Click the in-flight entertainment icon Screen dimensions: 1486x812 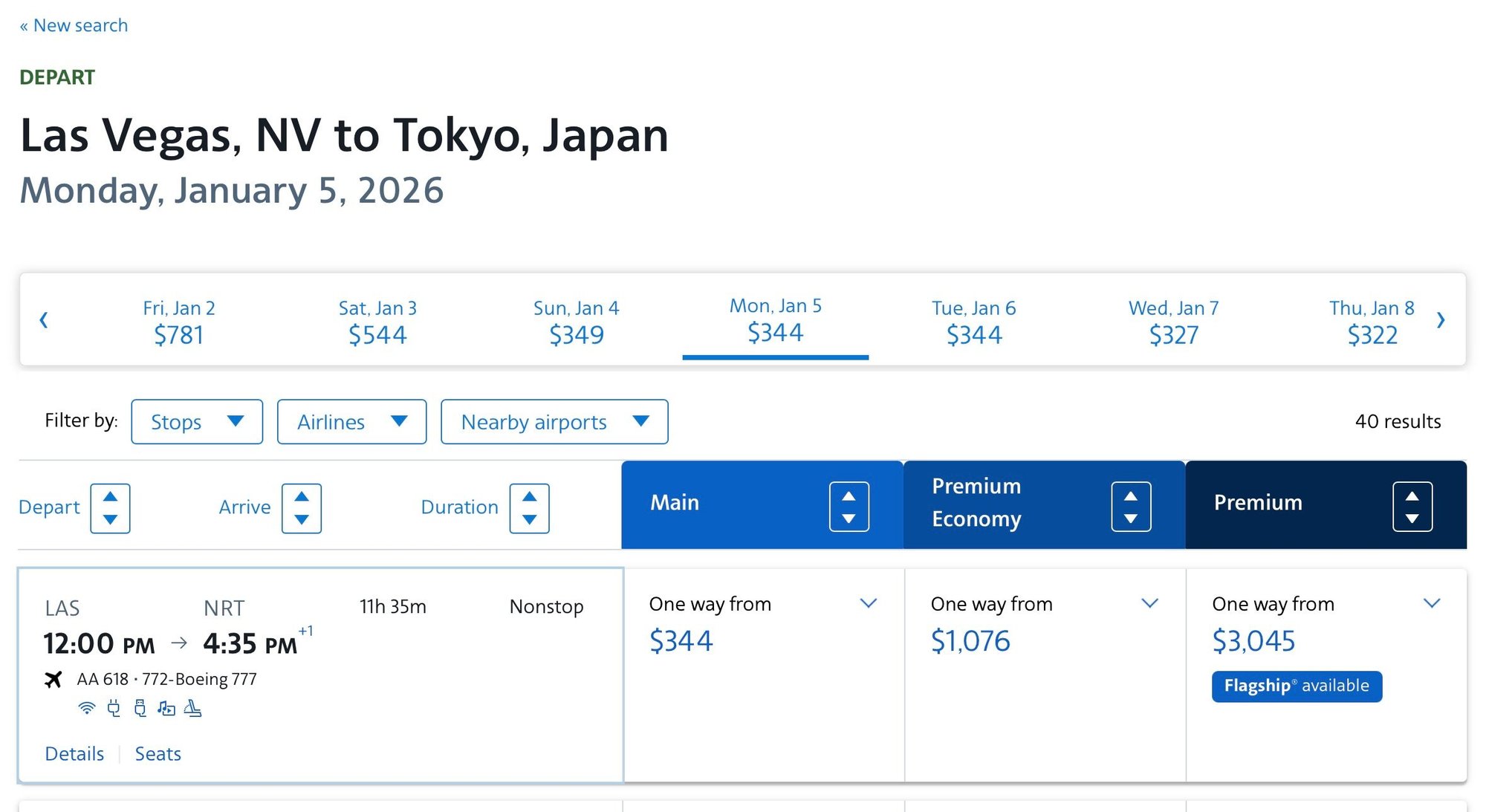166,708
